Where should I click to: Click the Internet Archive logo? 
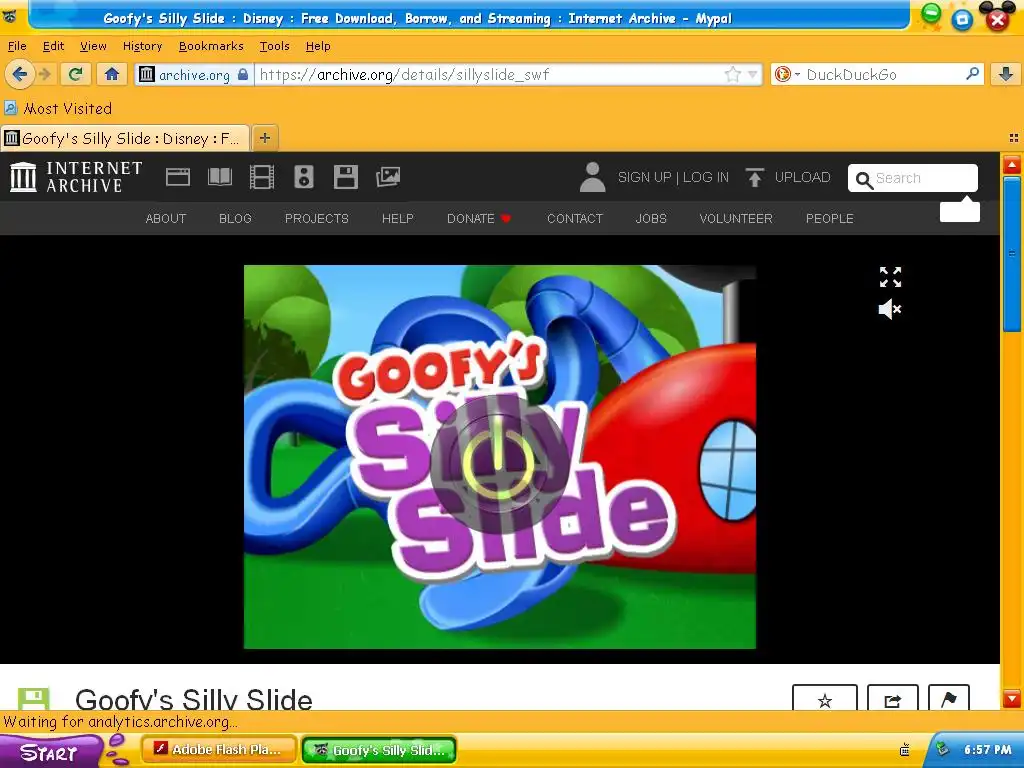click(76, 177)
